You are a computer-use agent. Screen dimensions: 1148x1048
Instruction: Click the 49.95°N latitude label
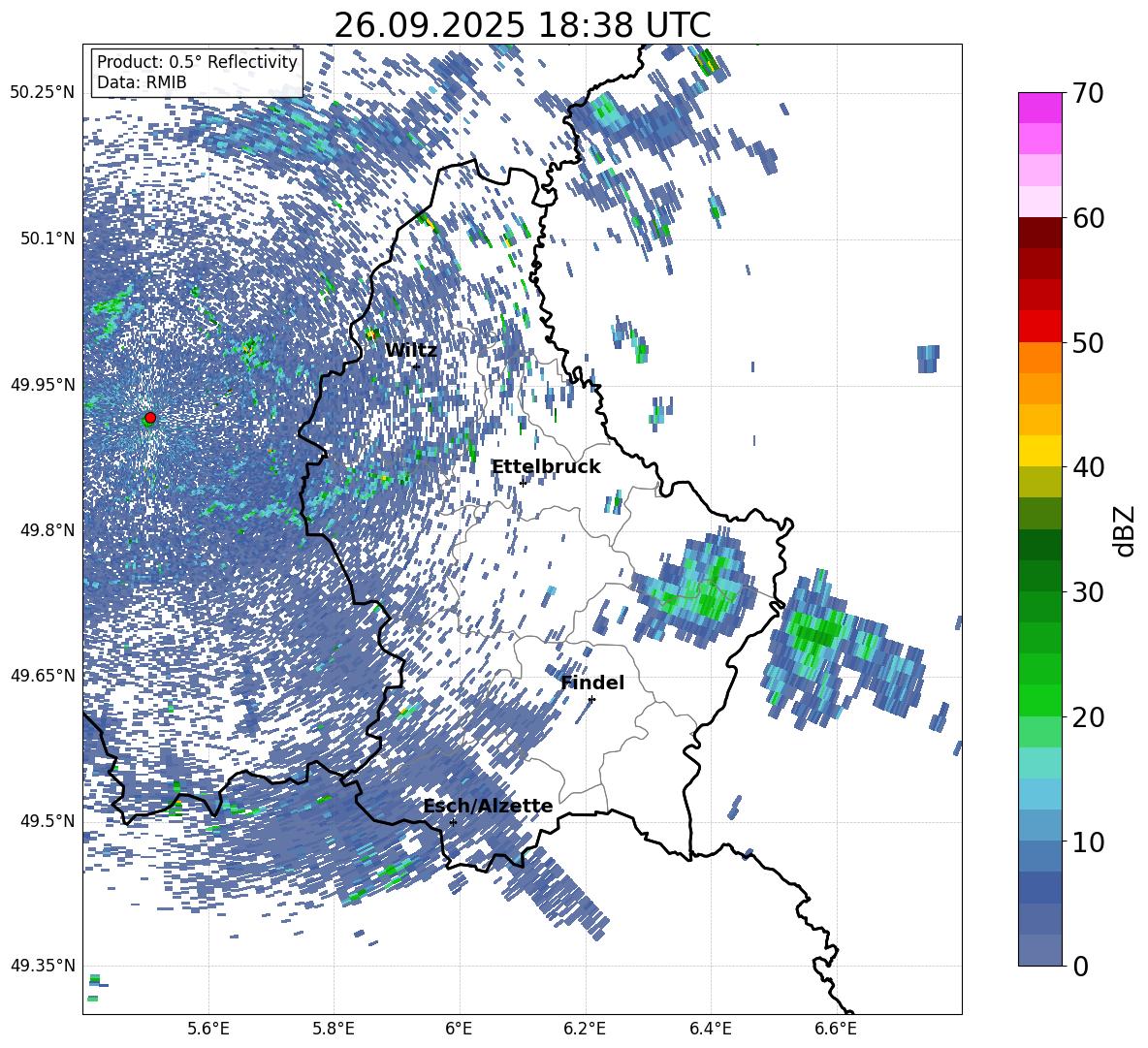43,384
